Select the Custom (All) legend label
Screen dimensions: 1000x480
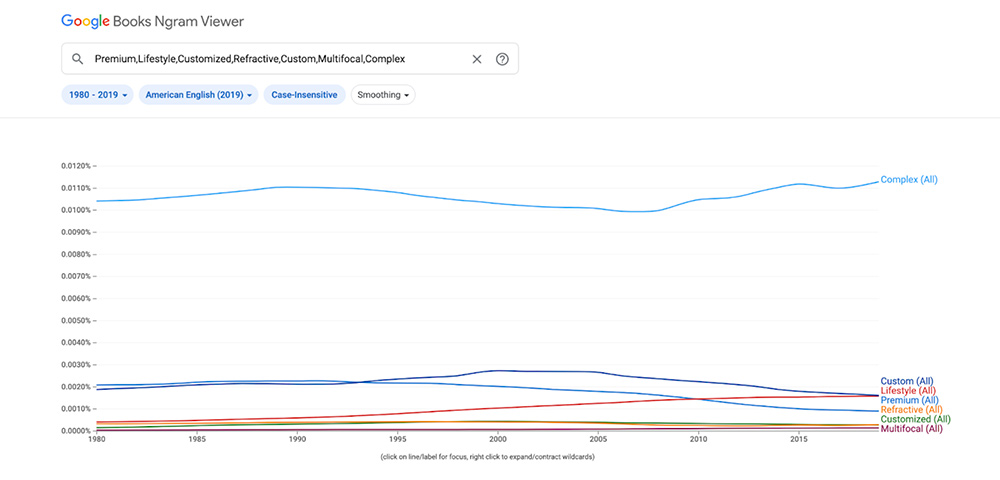906,381
